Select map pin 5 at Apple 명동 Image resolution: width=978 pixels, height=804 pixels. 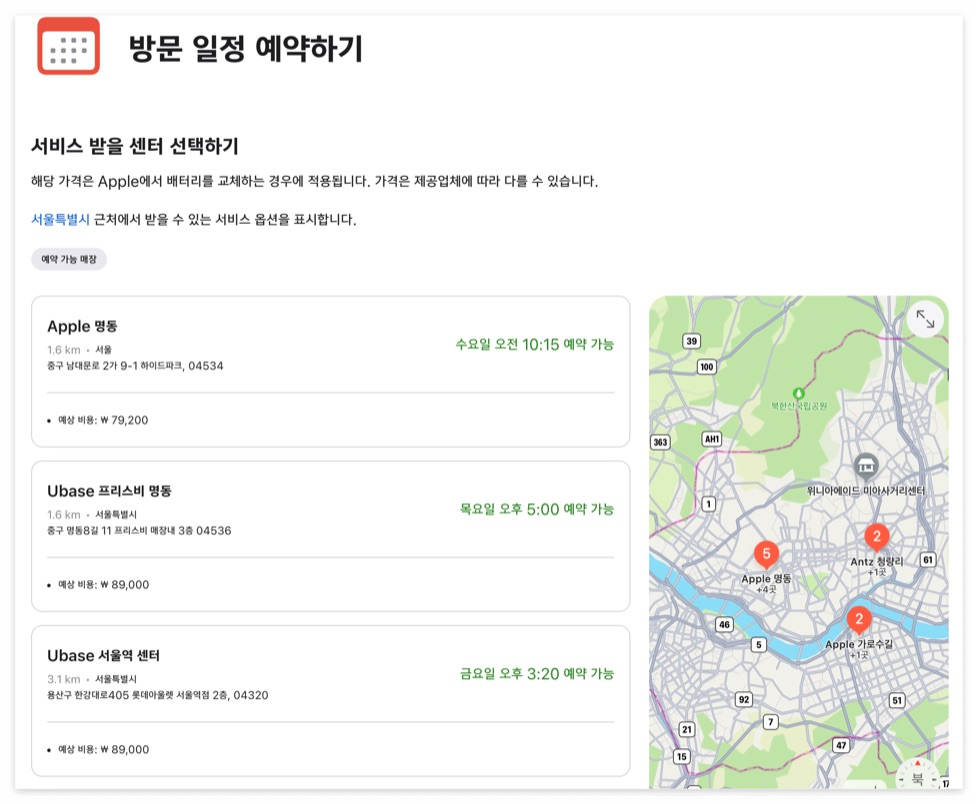click(x=766, y=554)
